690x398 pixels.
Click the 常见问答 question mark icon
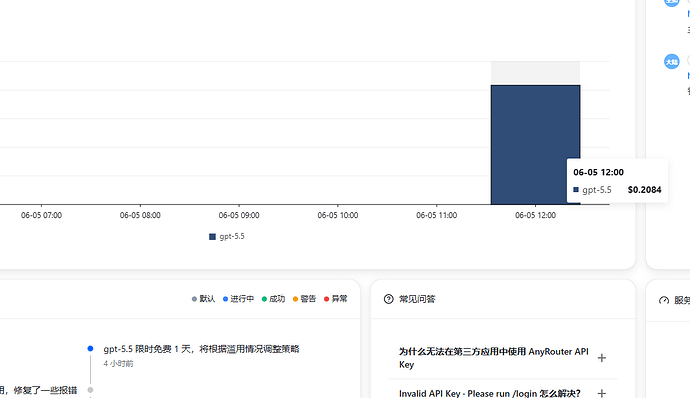pos(389,299)
